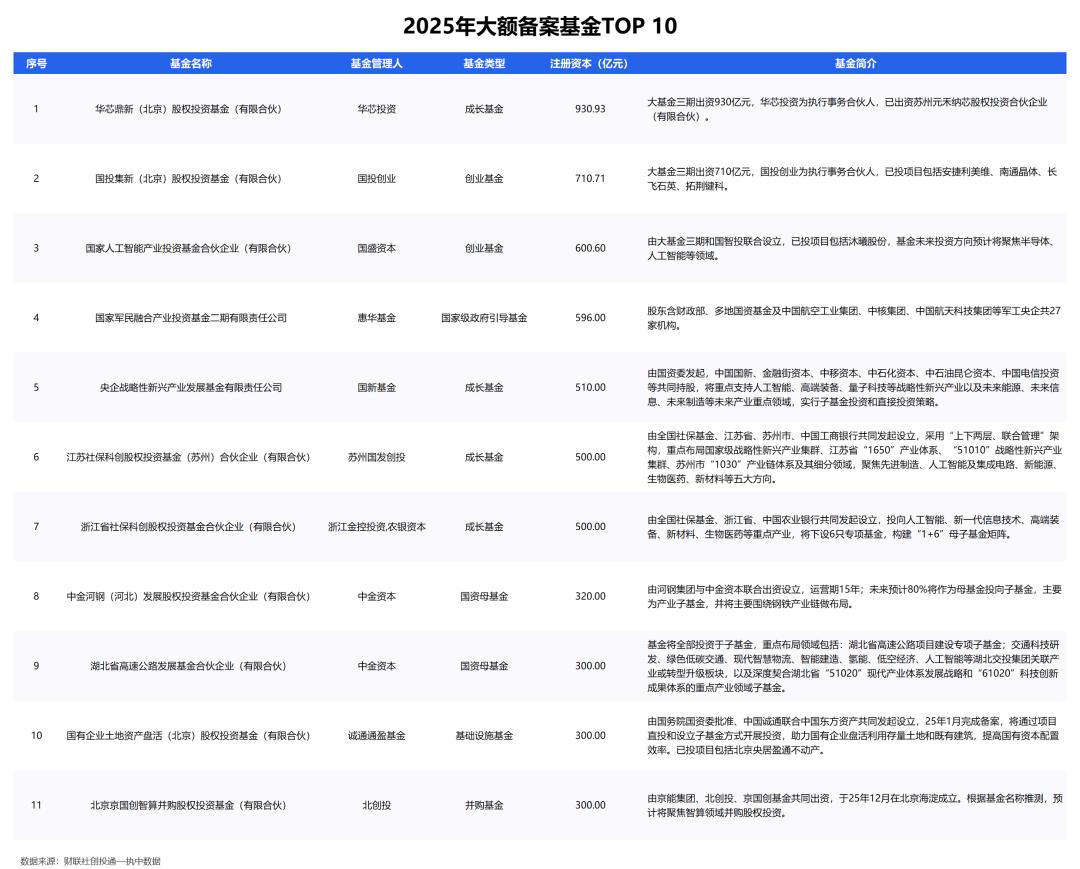Click 创业基金 type in row 3
Viewport: 1080px width, 869px height.
point(484,248)
